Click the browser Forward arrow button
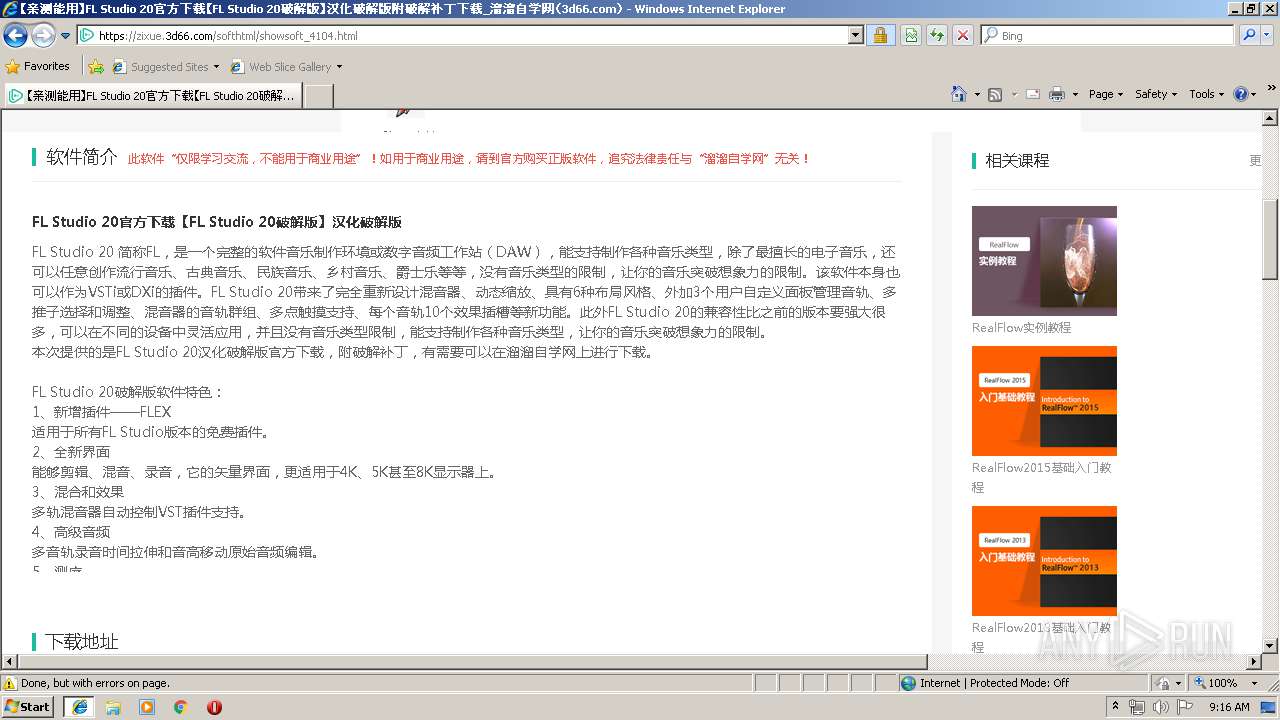 (43, 36)
